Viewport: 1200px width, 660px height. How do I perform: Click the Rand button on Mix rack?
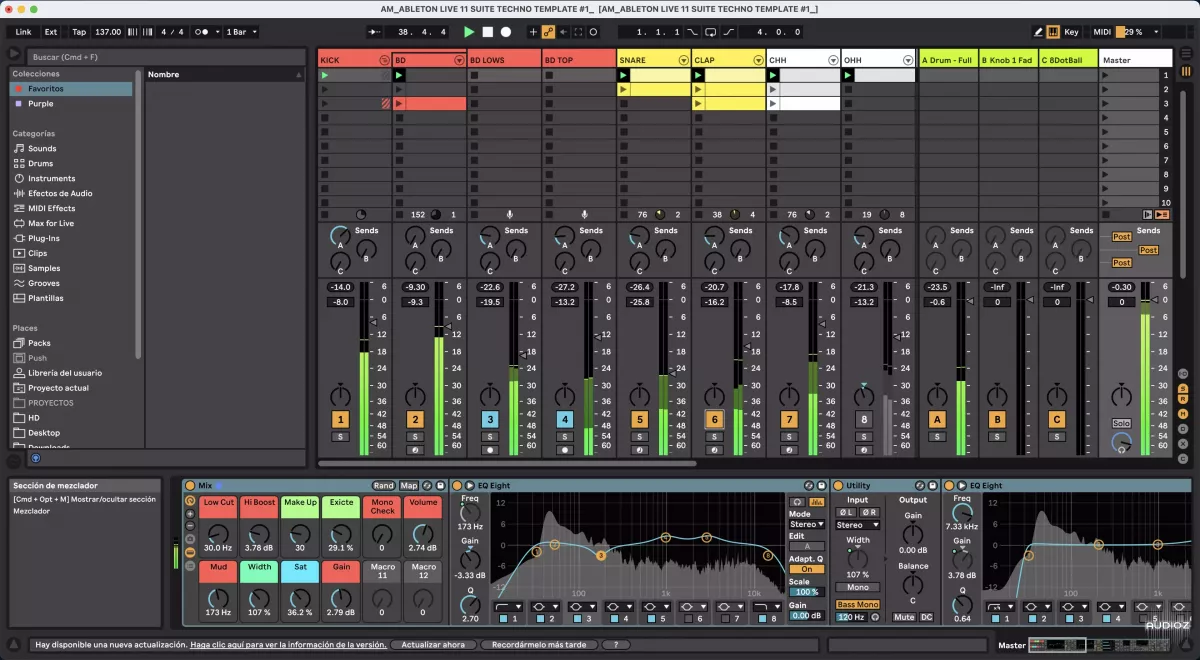click(x=384, y=486)
